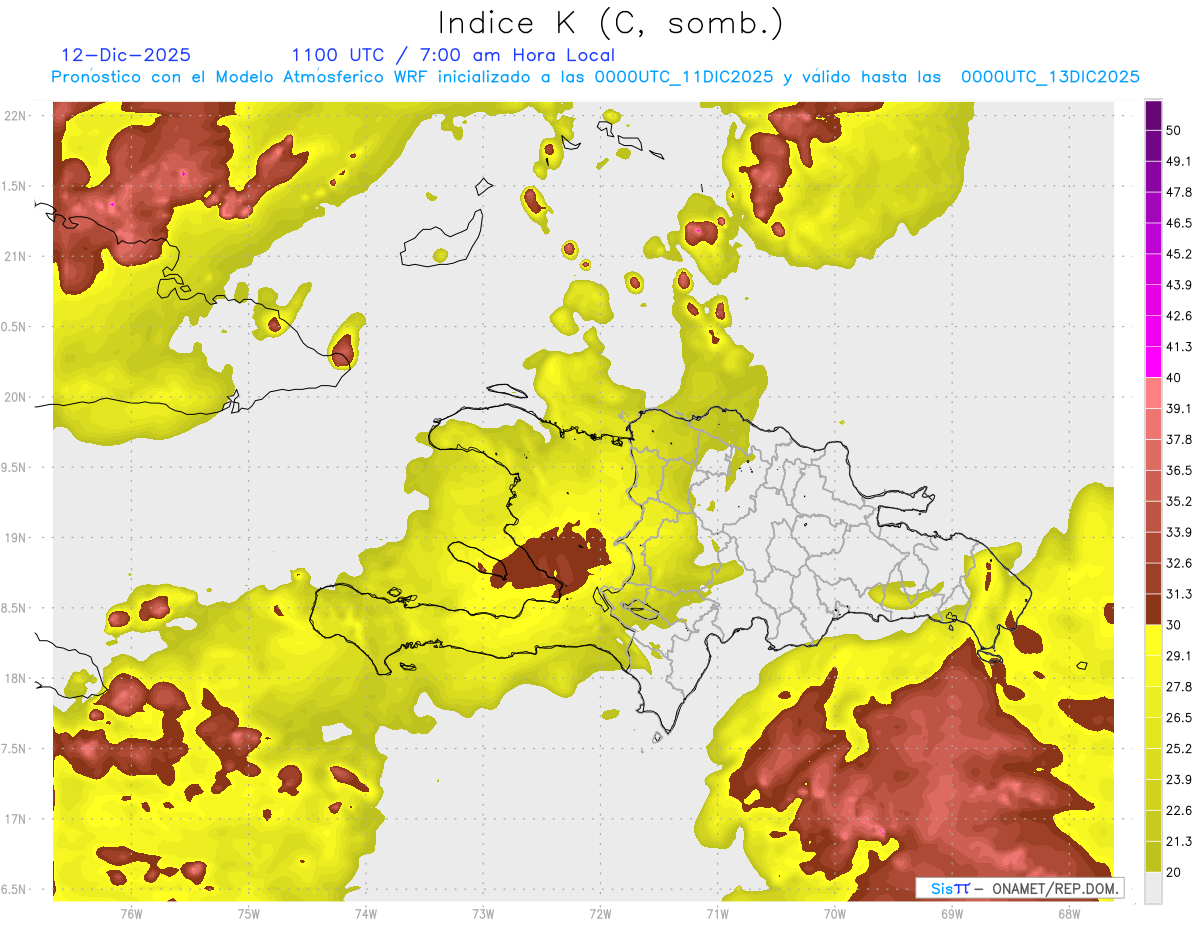Click the bright yellow swatch between 29.1 and 30
The width and height of the screenshot is (1200, 927).
click(1153, 640)
